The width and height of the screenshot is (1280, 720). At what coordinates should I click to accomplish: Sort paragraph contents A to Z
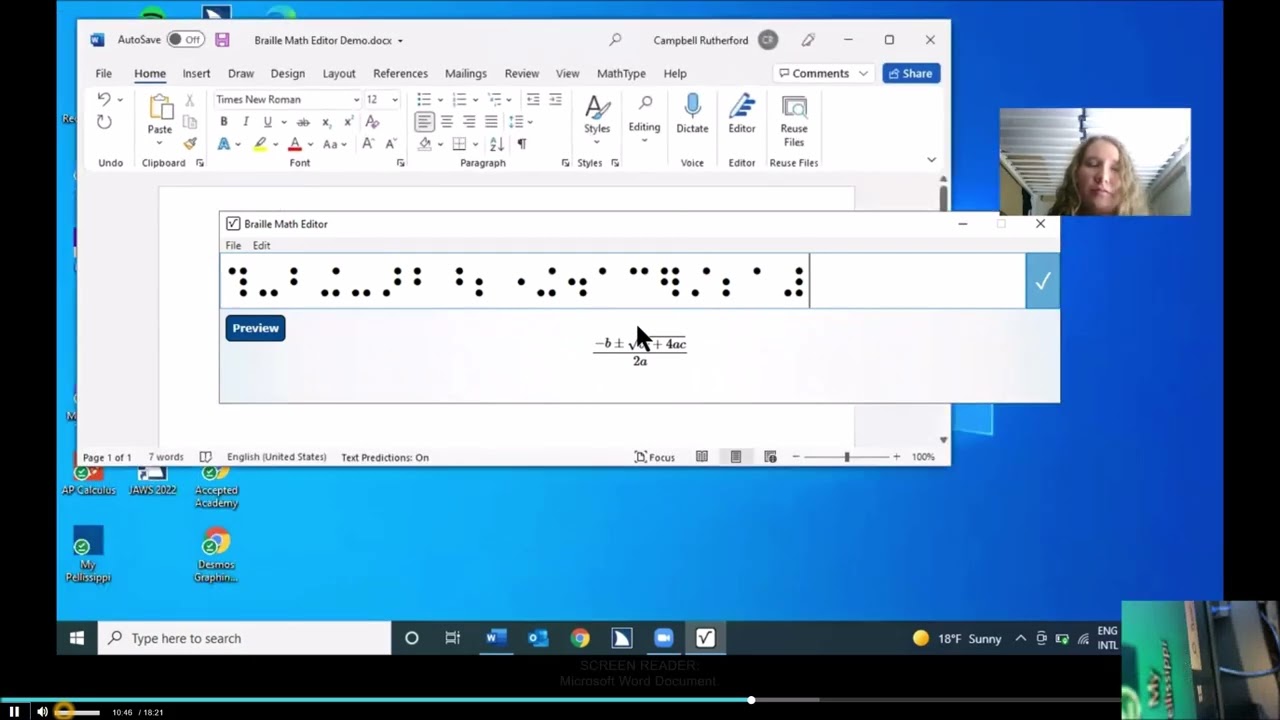(499, 144)
